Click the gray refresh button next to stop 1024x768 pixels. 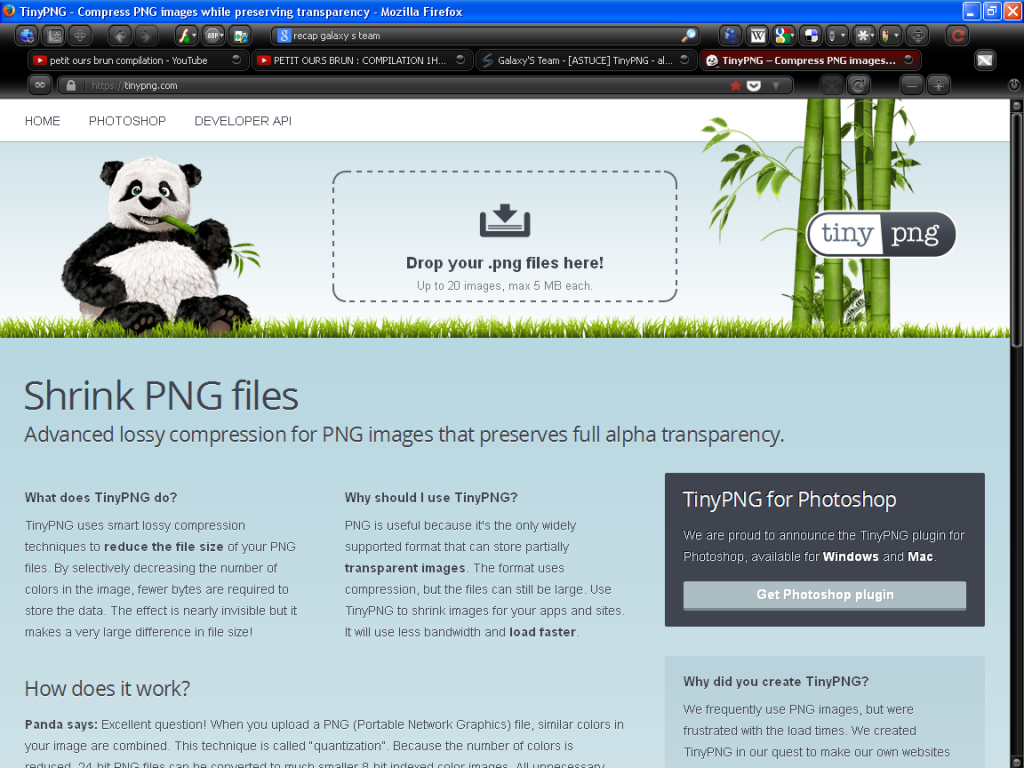pyautogui.click(x=858, y=85)
